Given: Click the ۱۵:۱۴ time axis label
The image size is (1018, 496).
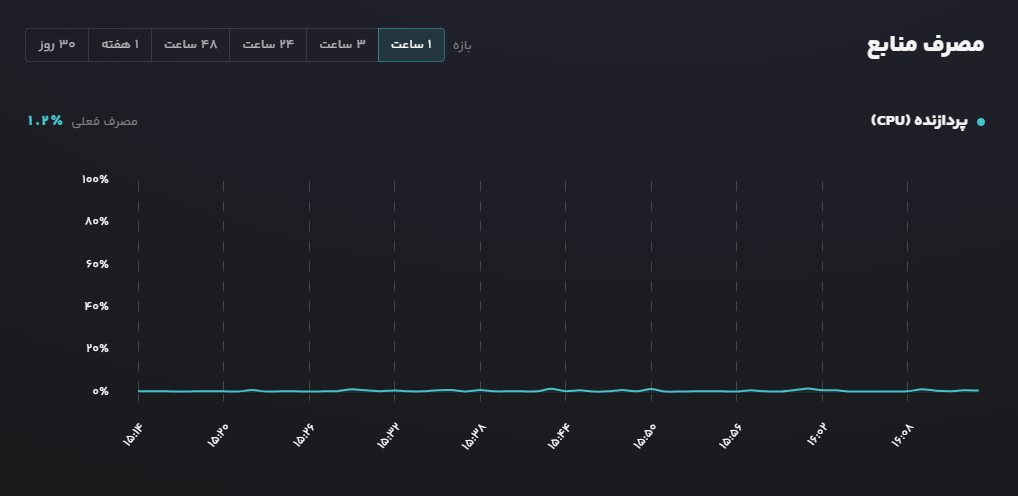Looking at the screenshot, I should pyautogui.click(x=132, y=435).
